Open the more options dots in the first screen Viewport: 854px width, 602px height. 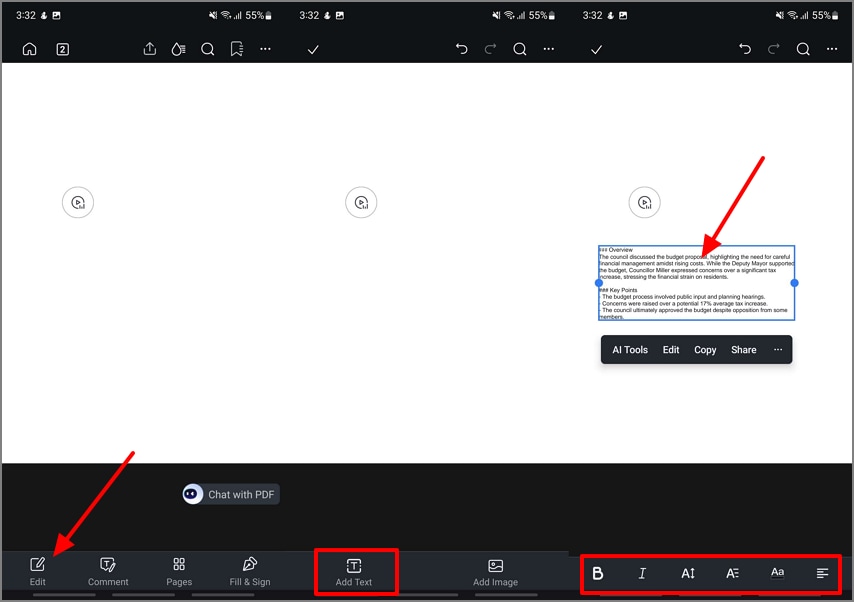265,49
